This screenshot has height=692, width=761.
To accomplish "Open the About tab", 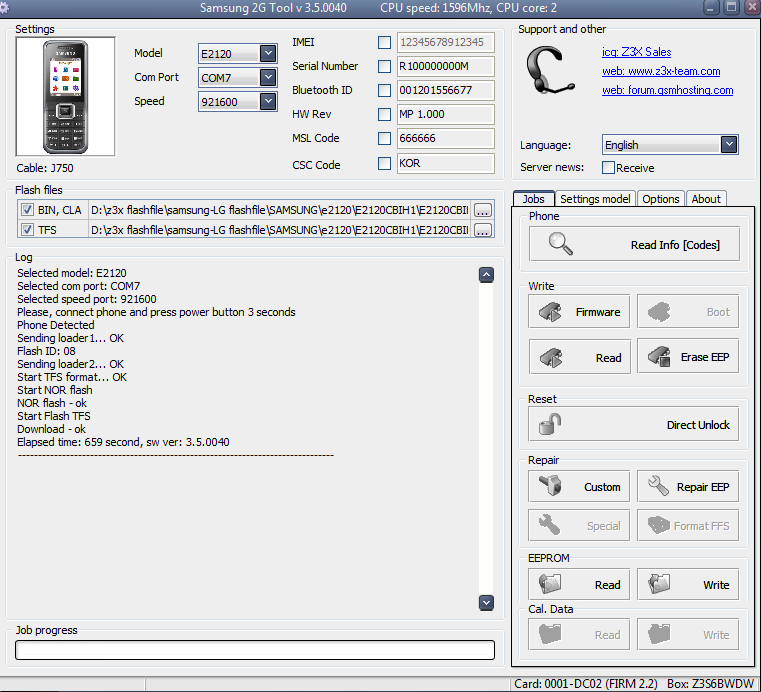I will (706, 198).
